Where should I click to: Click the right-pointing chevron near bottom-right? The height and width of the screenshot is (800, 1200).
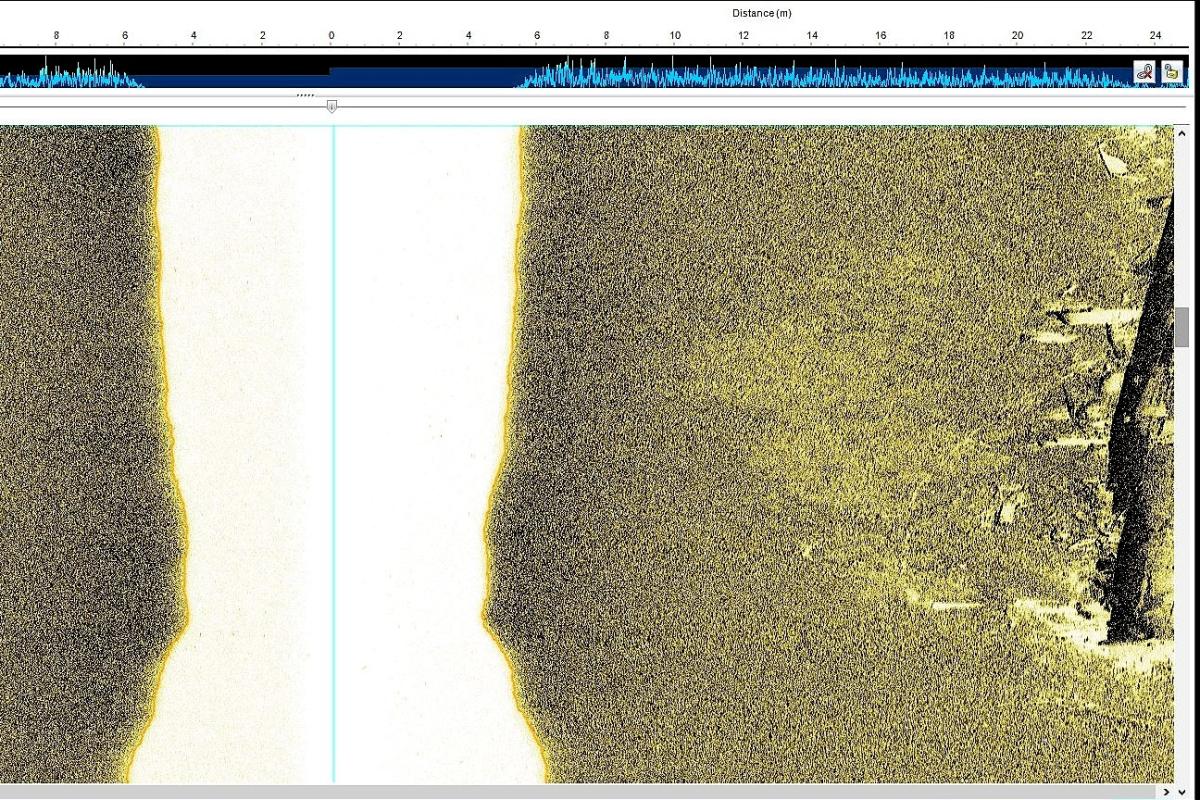pos(1166,792)
